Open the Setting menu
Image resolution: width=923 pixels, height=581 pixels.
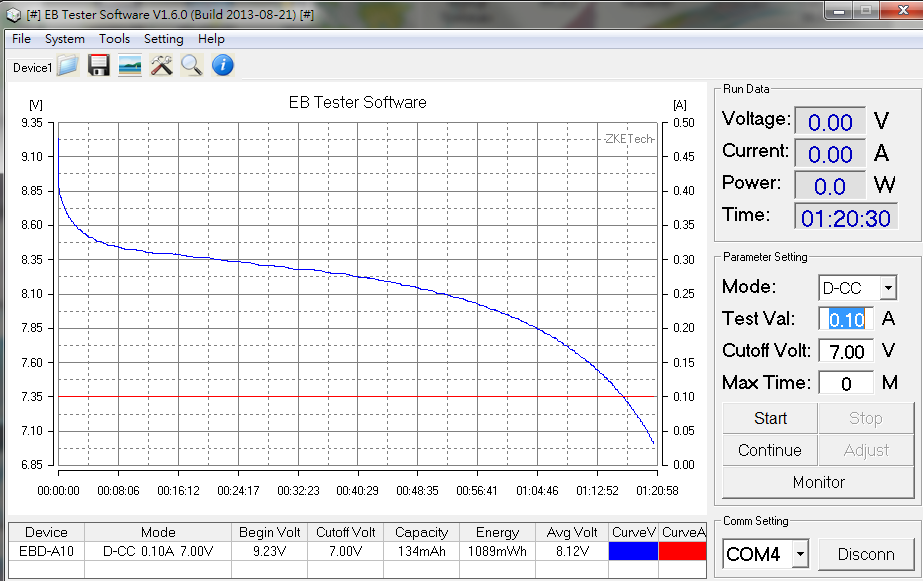163,39
